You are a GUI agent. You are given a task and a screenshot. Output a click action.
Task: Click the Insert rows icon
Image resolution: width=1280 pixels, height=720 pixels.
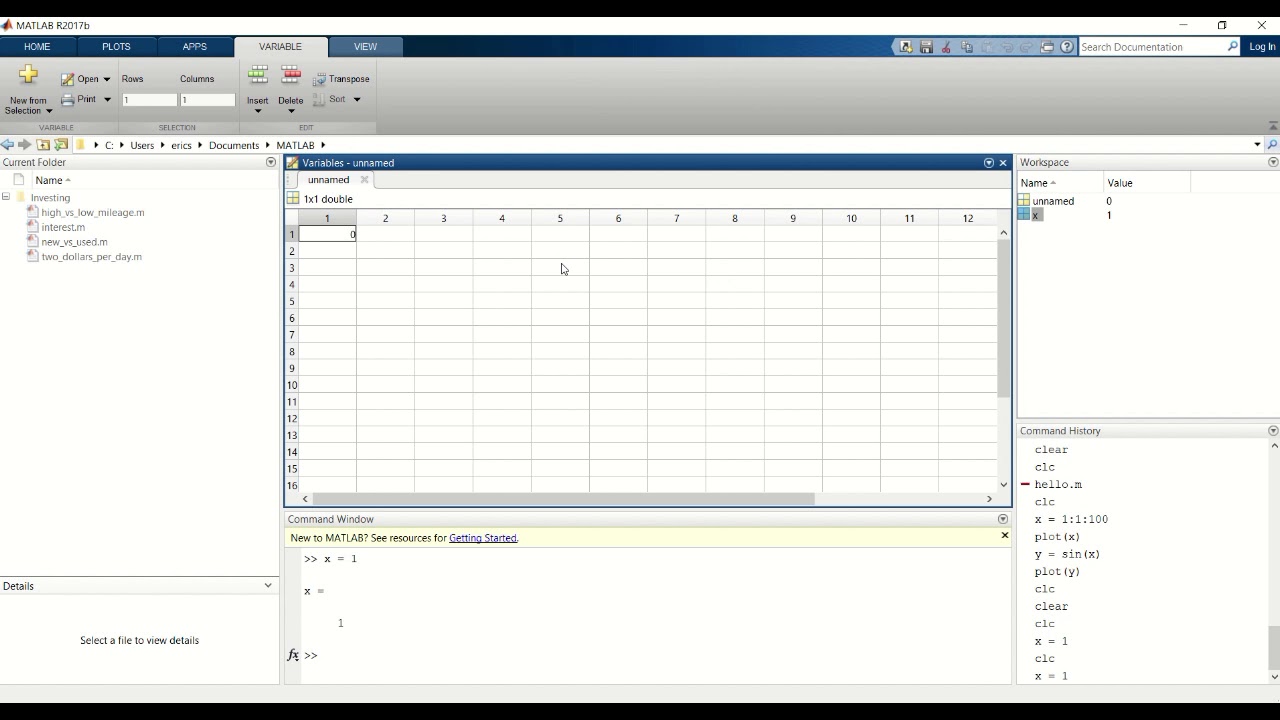point(257,75)
